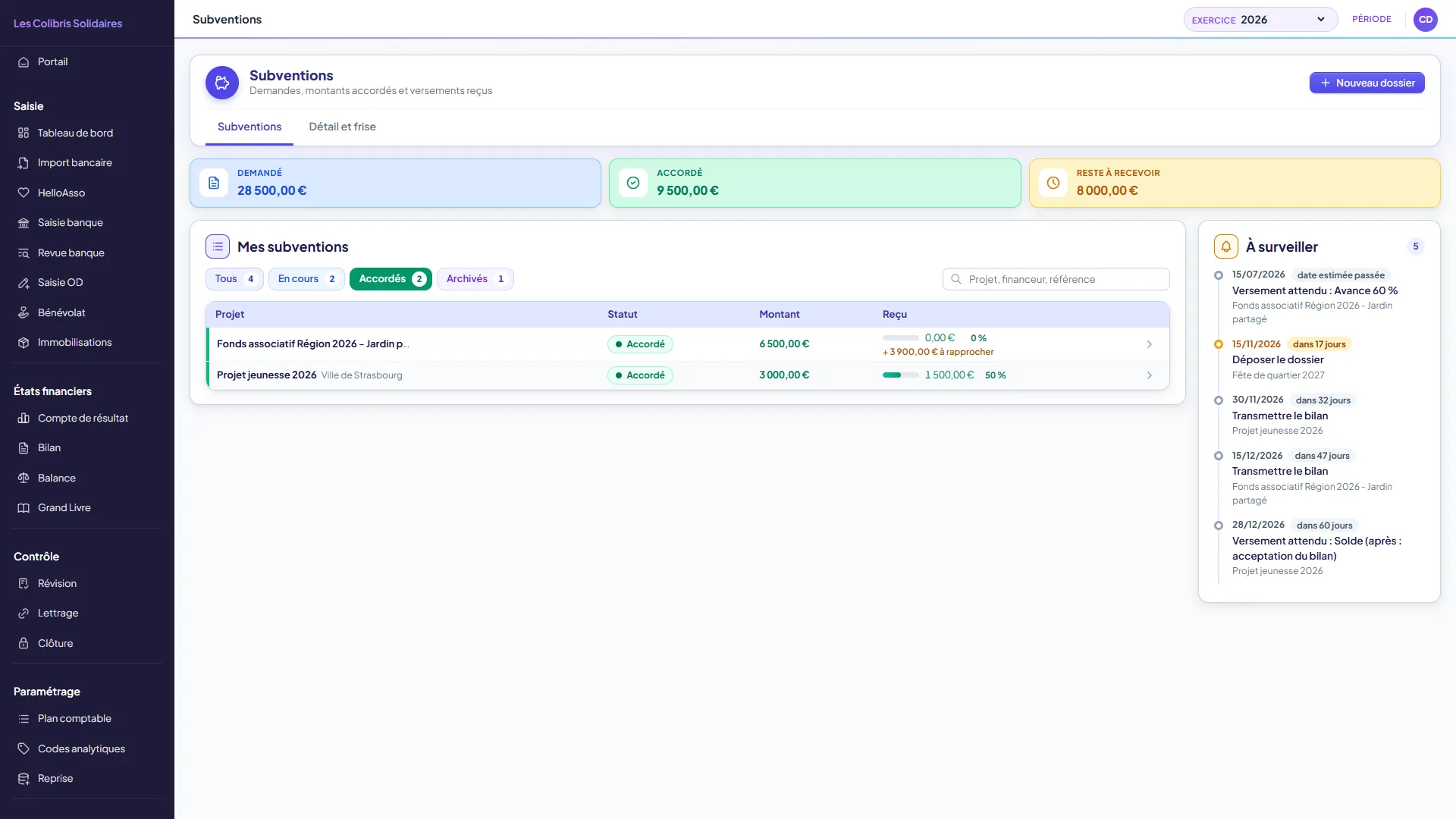Open Révision in the sidebar
Viewport: 1456px width, 819px height.
[x=57, y=583]
